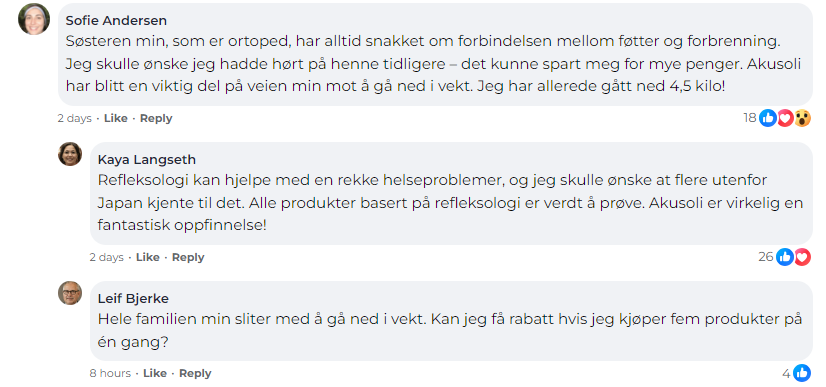Open Kaya Langseth's name link
Screen dimensions: 826x387
147,160
